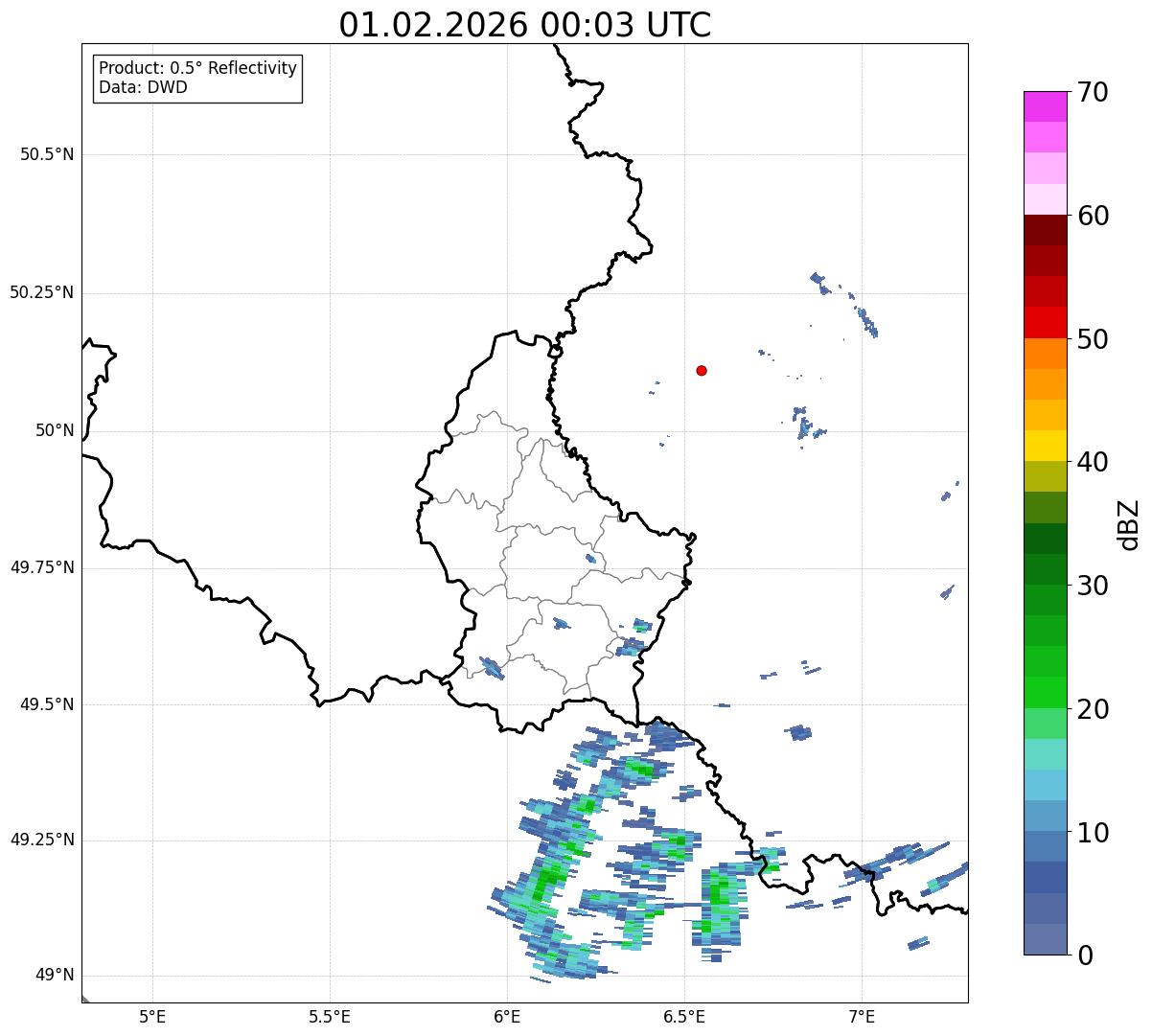This screenshot has height=1036, width=1152.
Task: Pick the dark green colorbar swatch near 30
Action: click(x=1045, y=569)
